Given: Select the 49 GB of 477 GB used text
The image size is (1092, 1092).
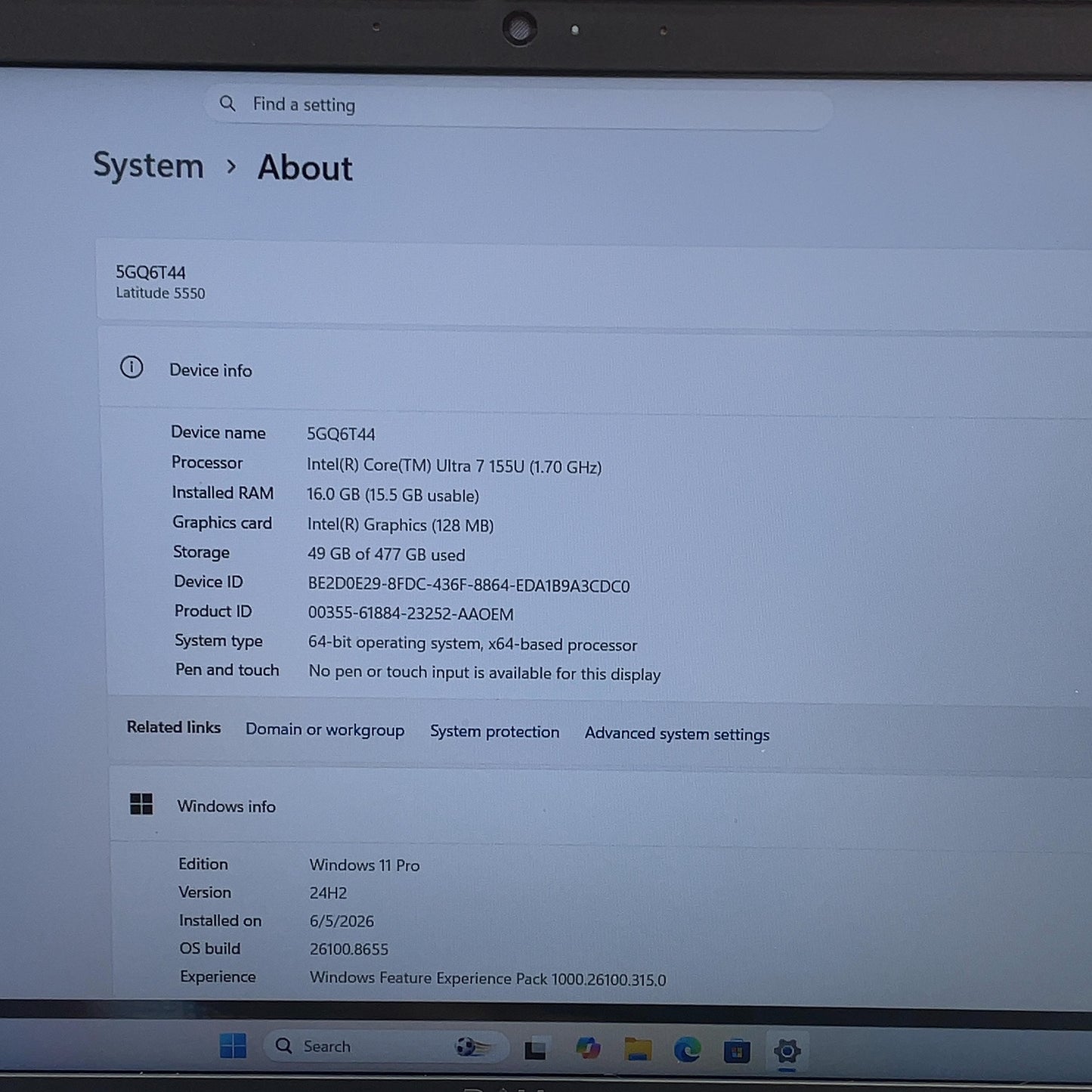Looking at the screenshot, I should 386,555.
